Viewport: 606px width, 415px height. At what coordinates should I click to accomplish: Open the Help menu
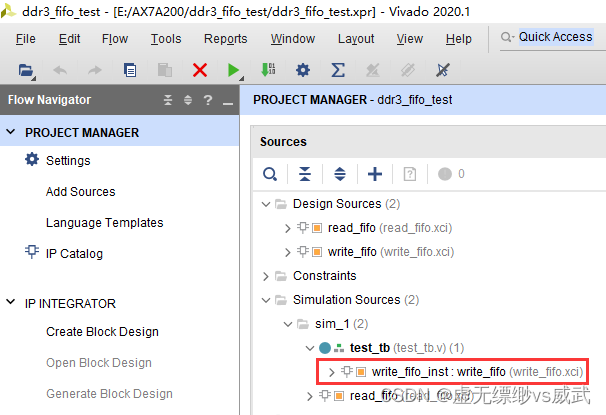[x=458, y=39]
